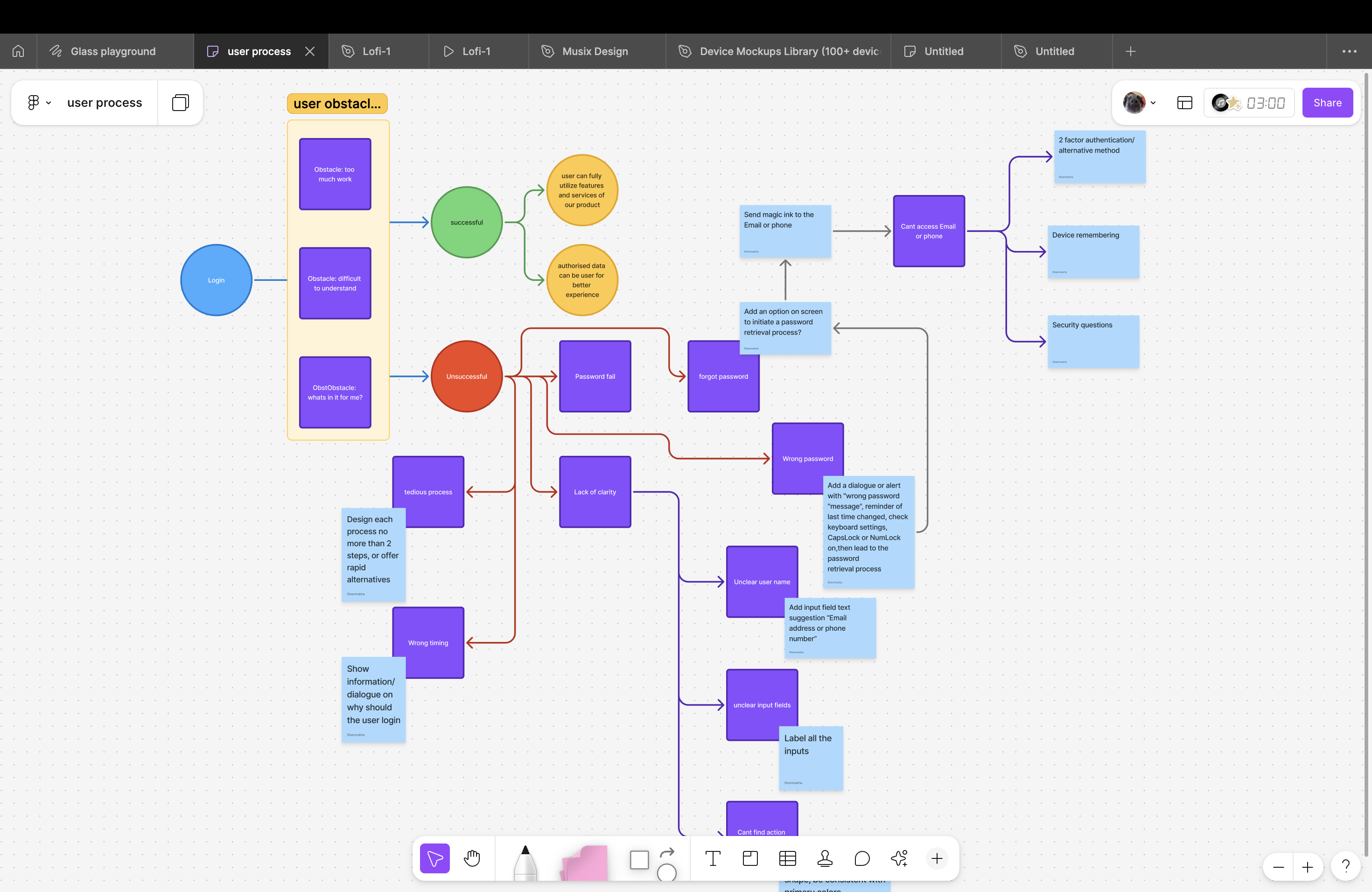Toggle the layout templates panel
Screen dimensions: 1372x892
point(1185,103)
